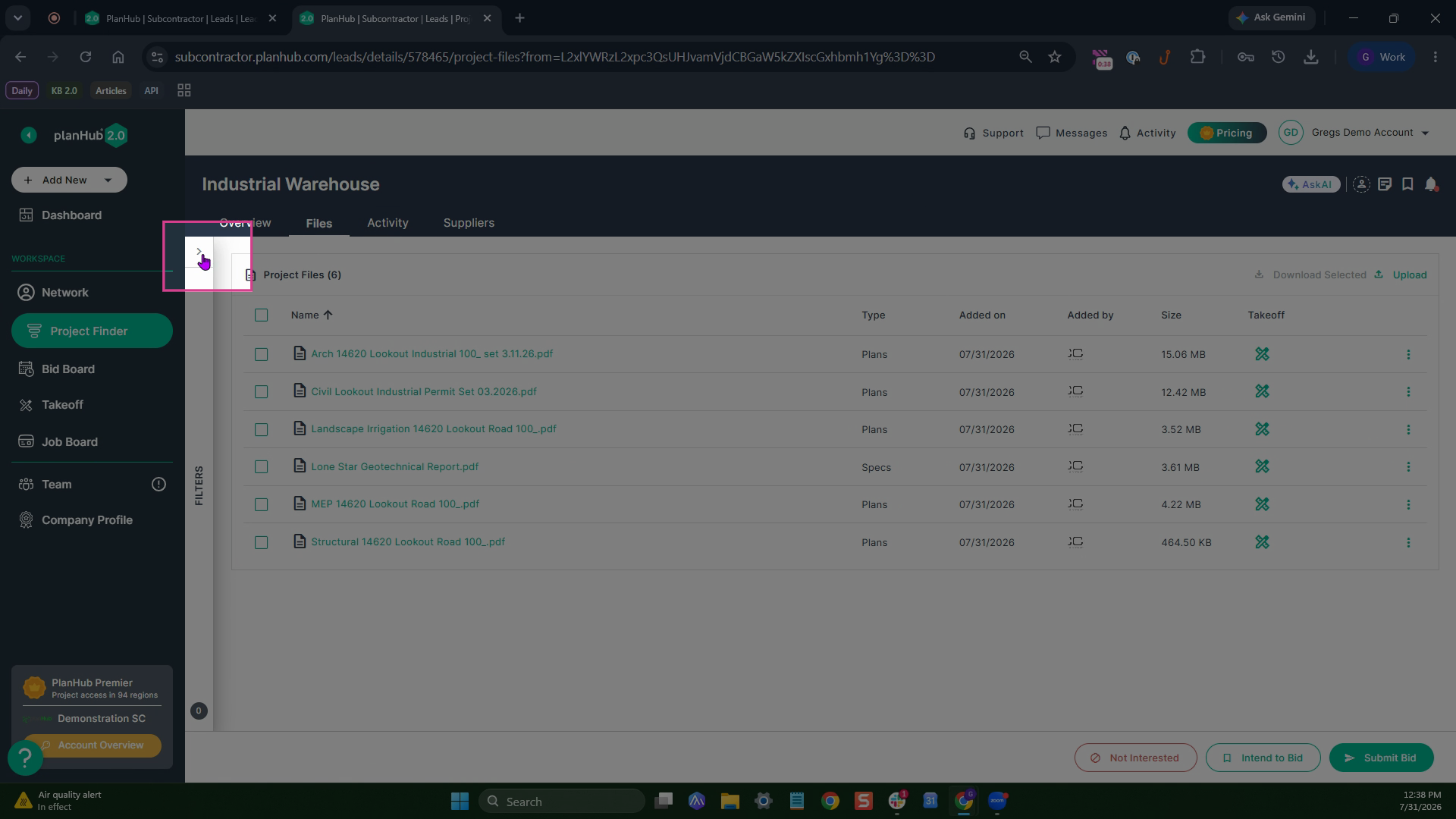Open more options for MEP 14620 file

point(1408,504)
